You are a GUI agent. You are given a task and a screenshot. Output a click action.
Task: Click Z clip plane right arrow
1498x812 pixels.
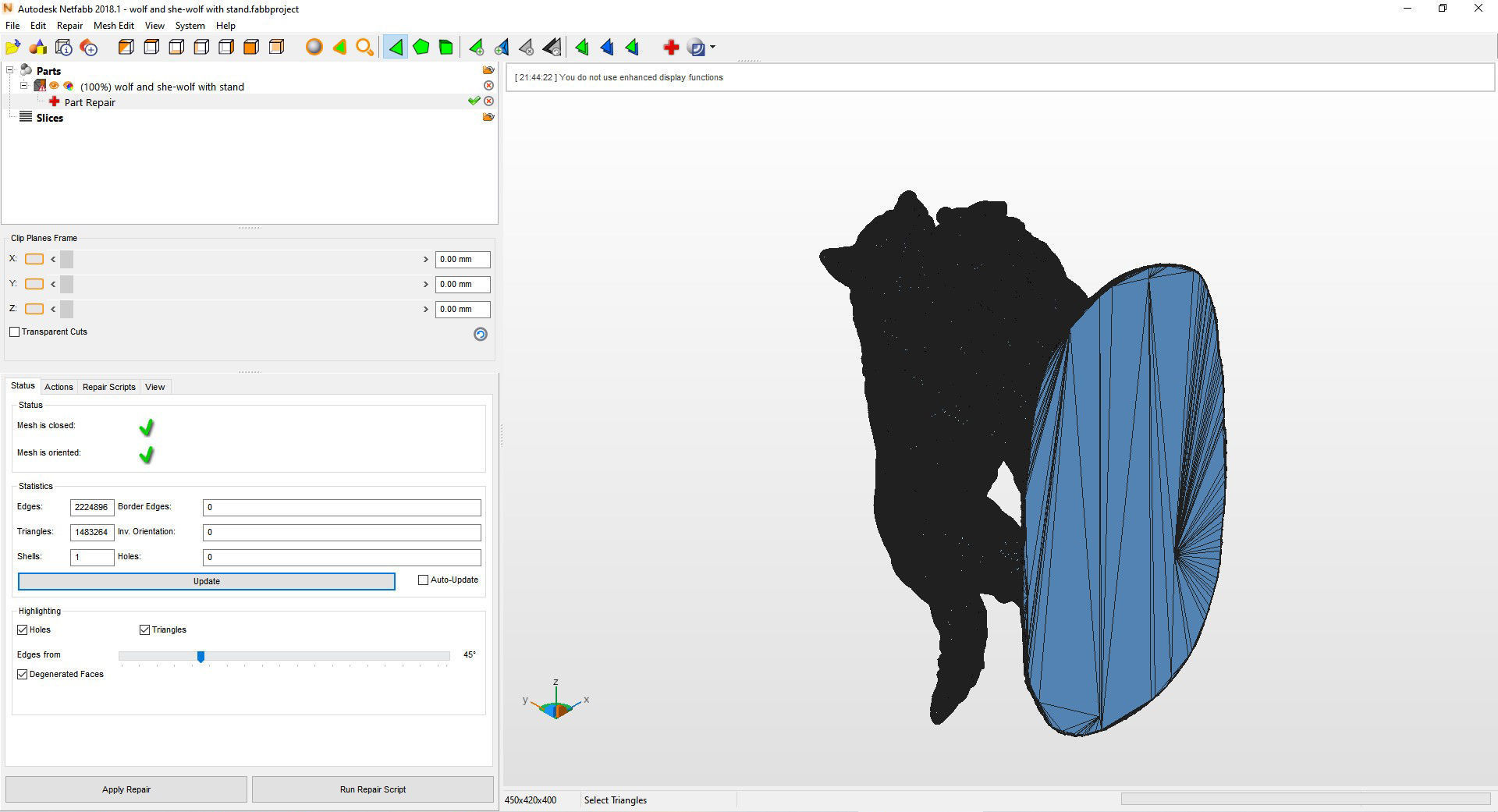point(426,310)
